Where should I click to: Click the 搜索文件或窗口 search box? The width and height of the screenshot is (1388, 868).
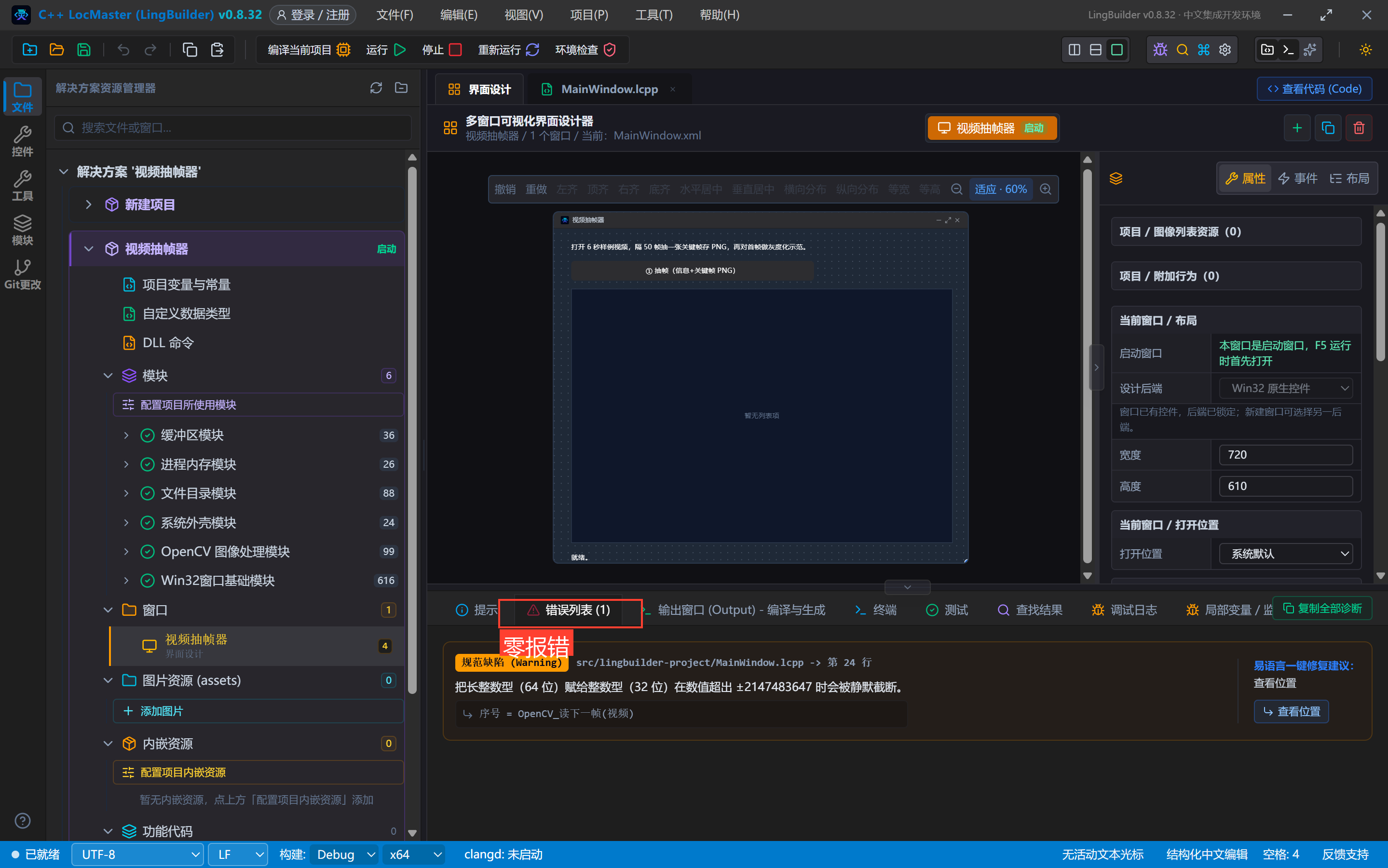tap(233, 127)
